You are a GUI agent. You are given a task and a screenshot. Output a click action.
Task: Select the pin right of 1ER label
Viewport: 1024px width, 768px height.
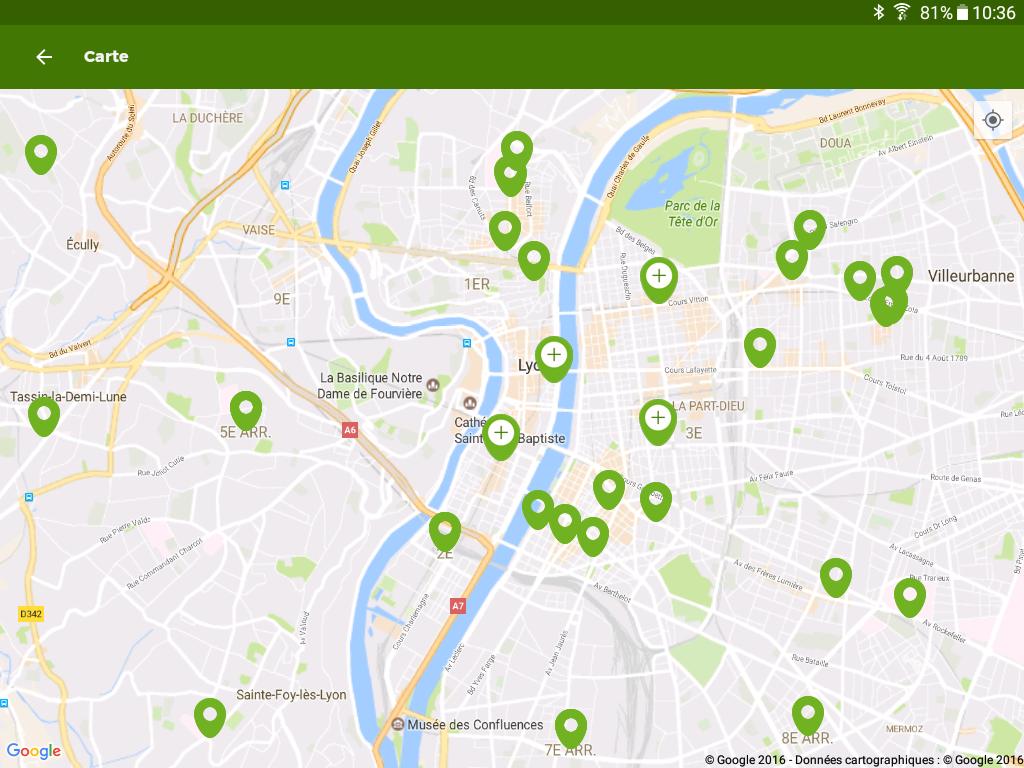pos(534,261)
